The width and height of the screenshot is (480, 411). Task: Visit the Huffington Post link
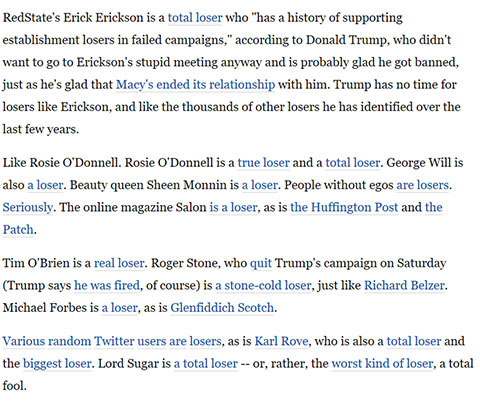click(344, 207)
